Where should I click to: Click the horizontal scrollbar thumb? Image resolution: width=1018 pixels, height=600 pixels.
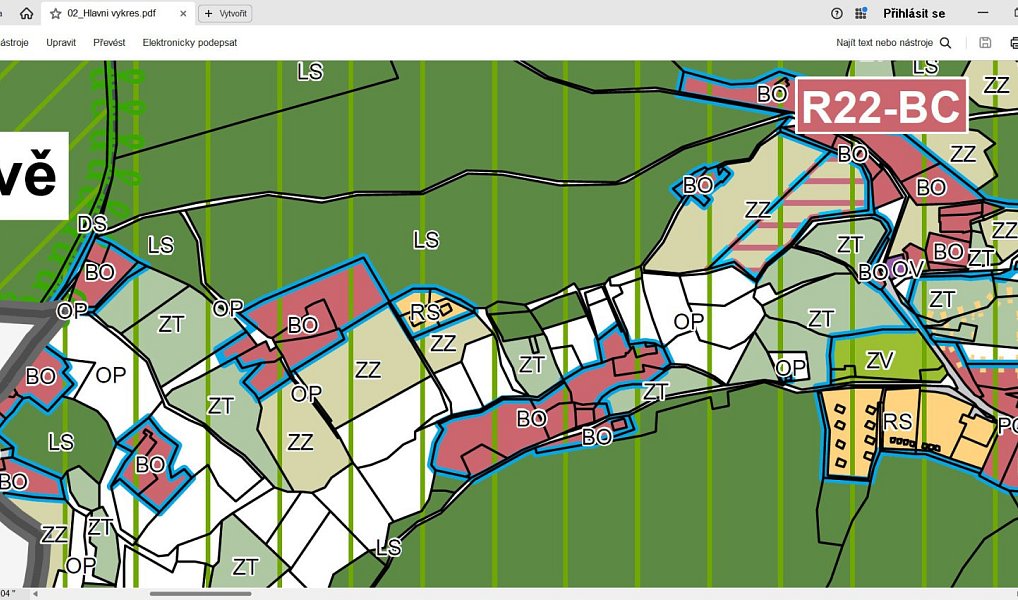[201, 594]
